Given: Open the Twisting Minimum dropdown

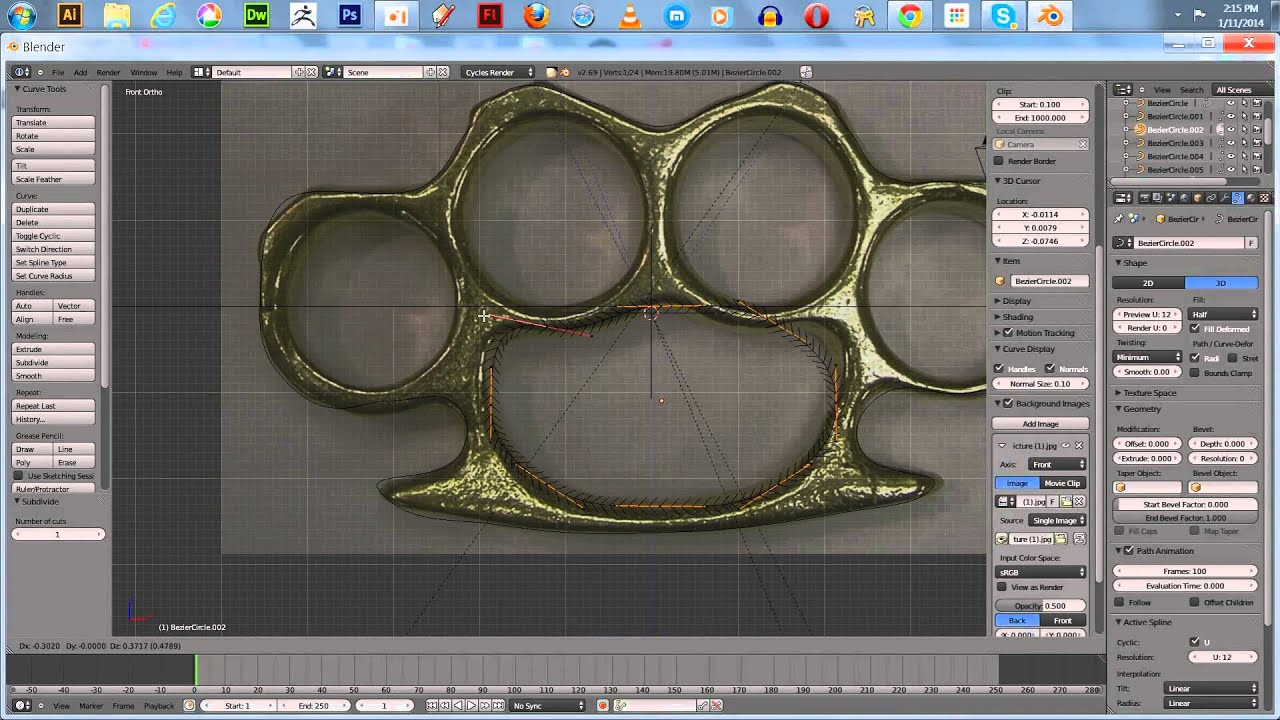Looking at the screenshot, I should [x=1148, y=357].
